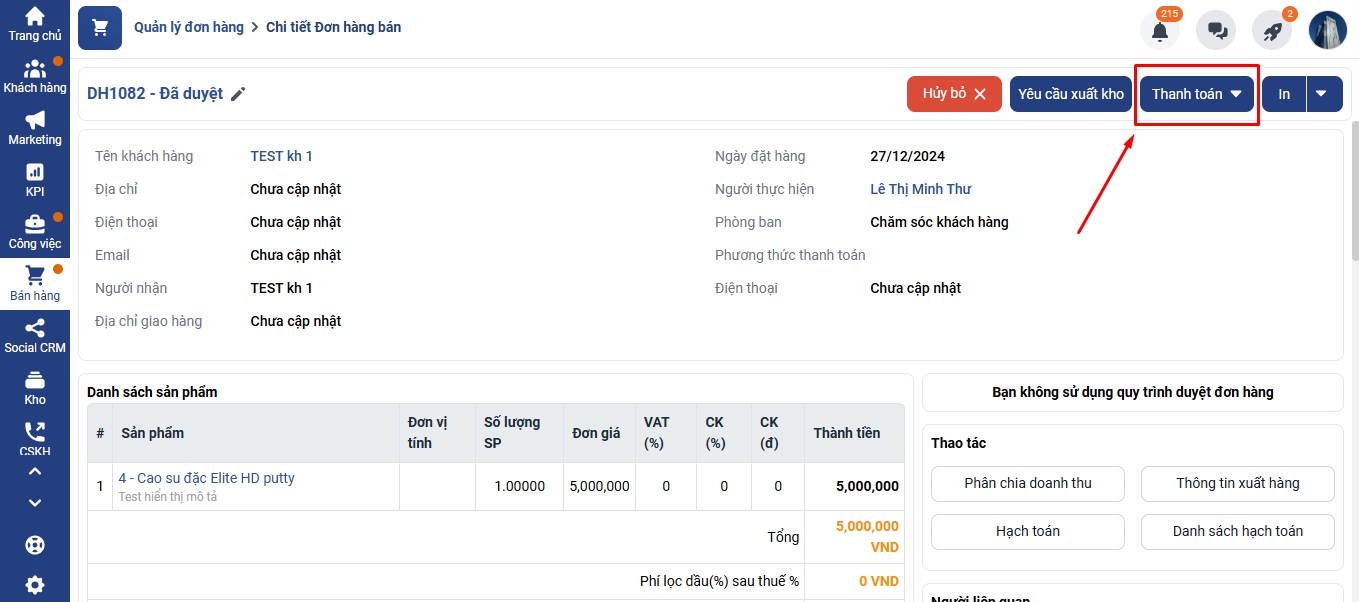Open the help lifebuoy icon in sidebar
Viewport: 1359px width, 602px height.
[35, 545]
